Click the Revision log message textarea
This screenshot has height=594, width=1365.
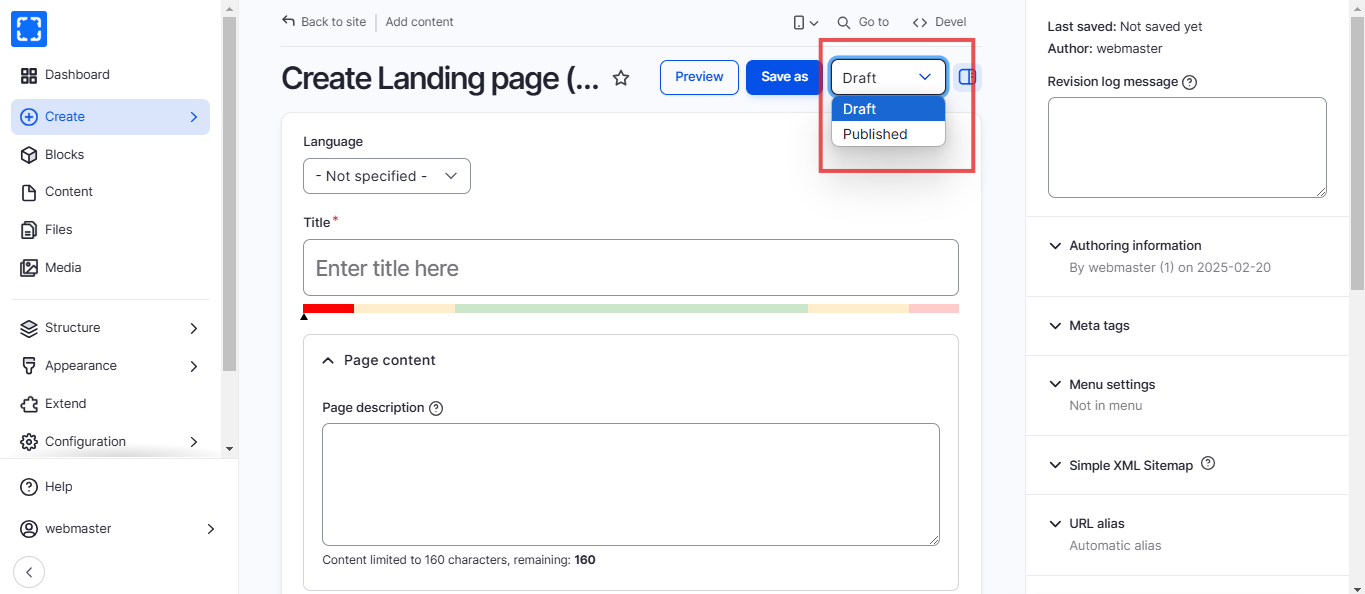[x=1187, y=148]
